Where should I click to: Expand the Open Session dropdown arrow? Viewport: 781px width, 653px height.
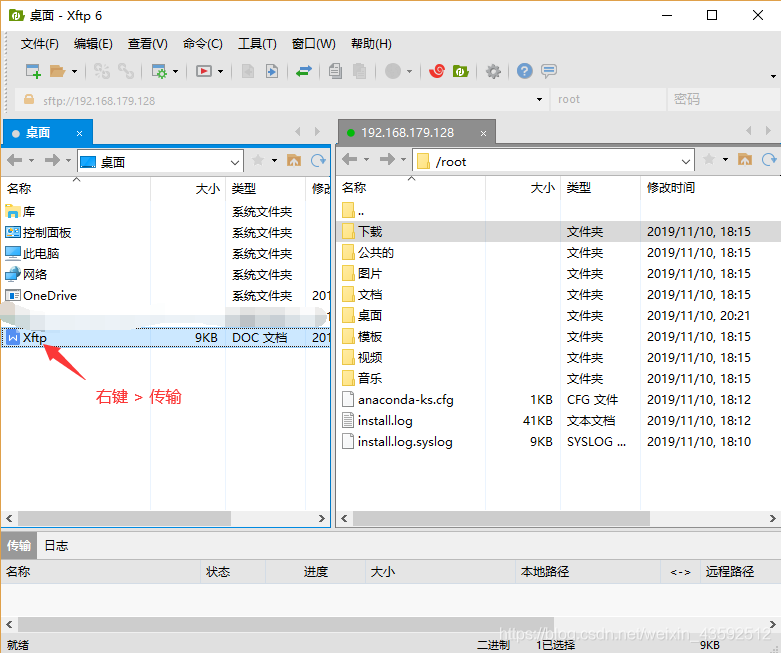[74, 72]
